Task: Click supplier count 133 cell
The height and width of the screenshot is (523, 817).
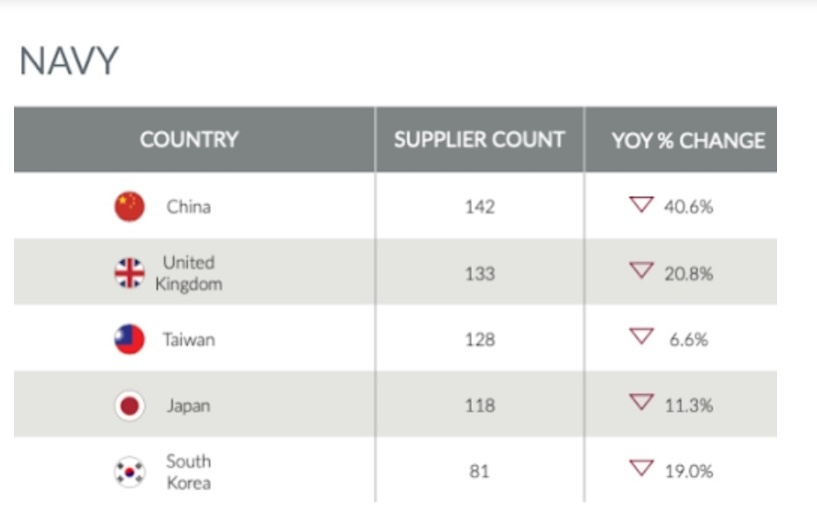Action: coord(479,273)
